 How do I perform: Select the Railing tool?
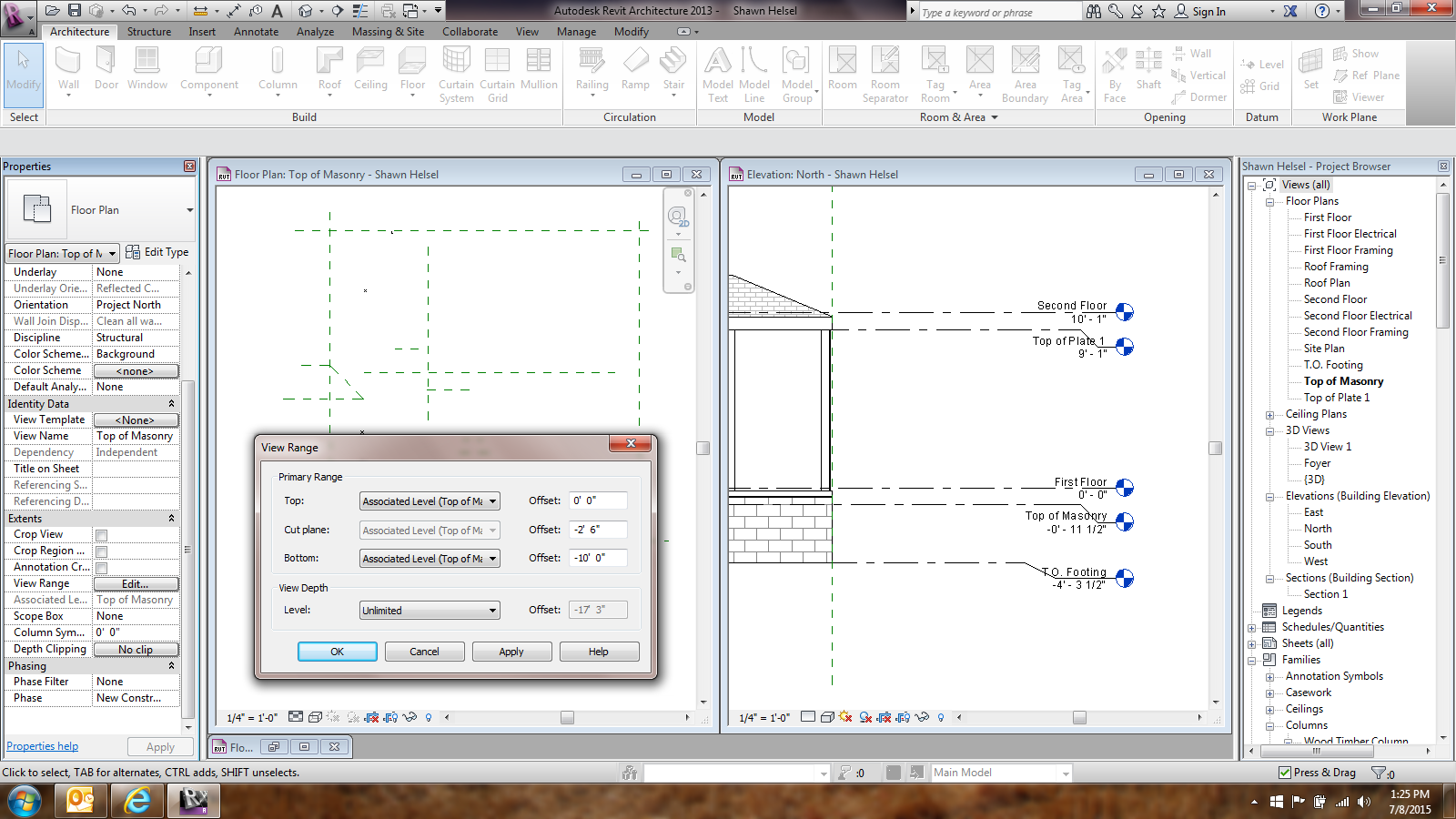coord(591,69)
